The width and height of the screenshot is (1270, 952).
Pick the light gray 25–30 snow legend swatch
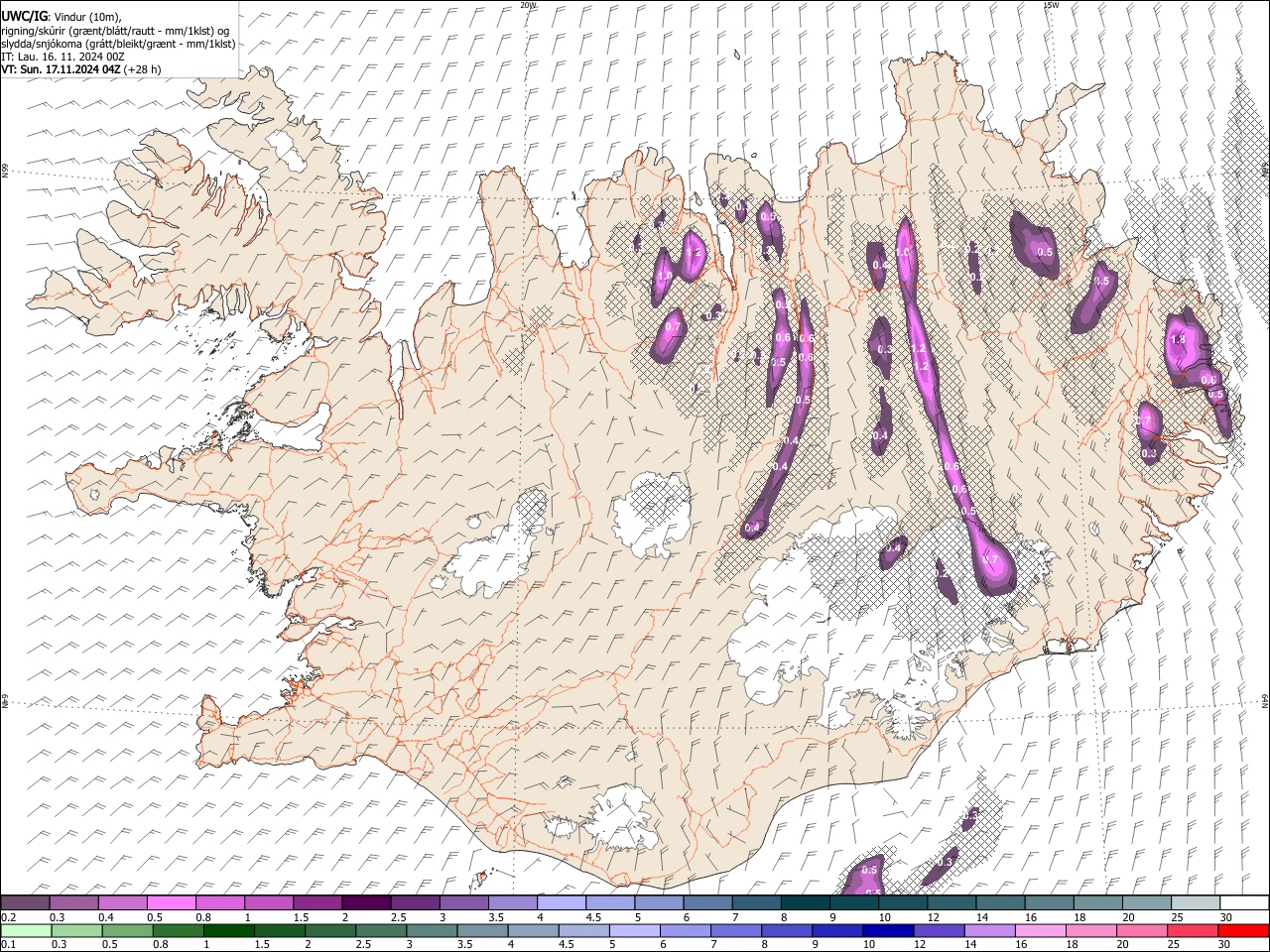click(1195, 903)
